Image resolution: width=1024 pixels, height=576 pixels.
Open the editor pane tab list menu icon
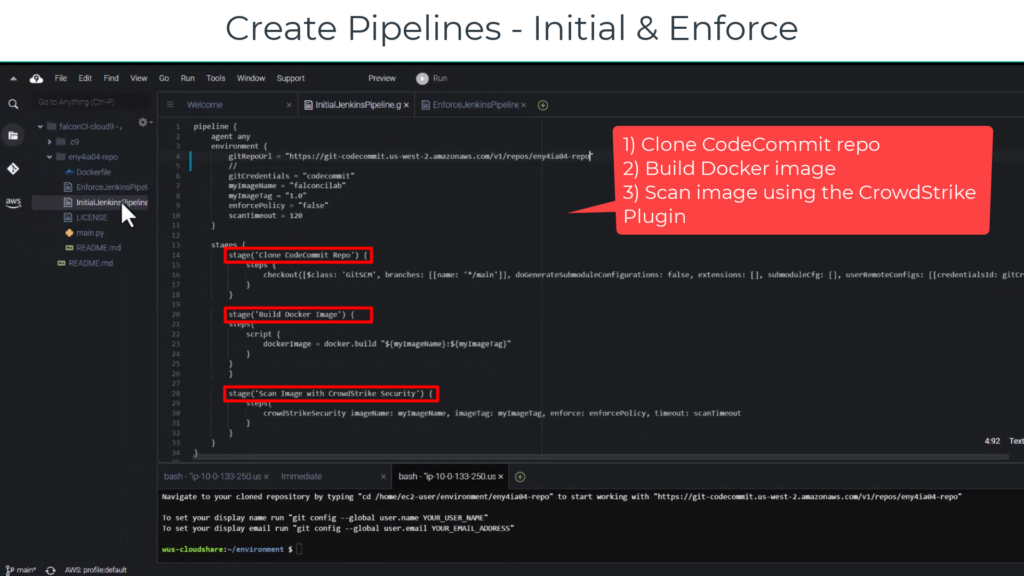click(x=170, y=104)
